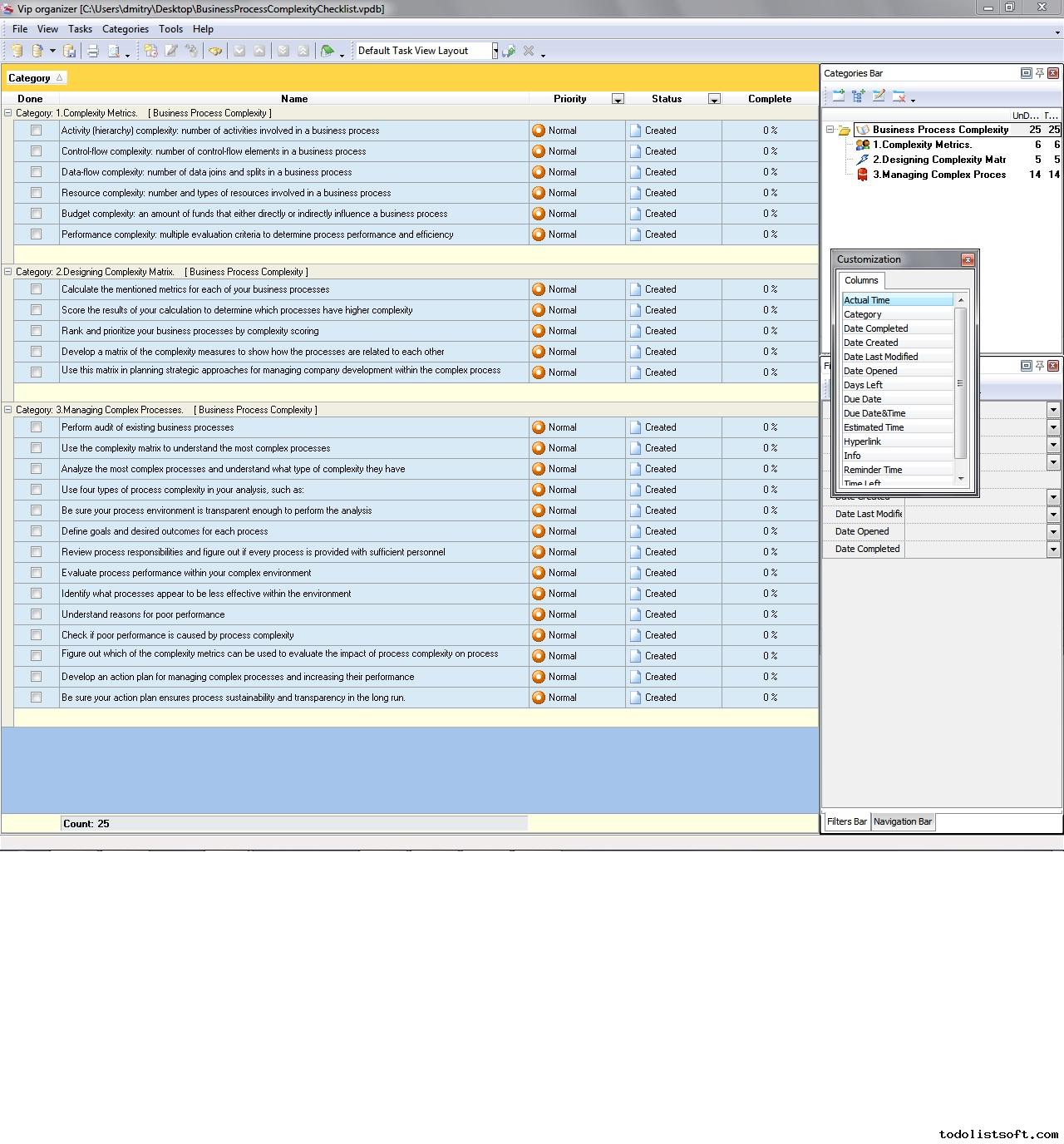Image resolution: width=1064 pixels, height=1144 pixels.
Task: Switch to the Navigation Bar tab
Action: [x=902, y=821]
